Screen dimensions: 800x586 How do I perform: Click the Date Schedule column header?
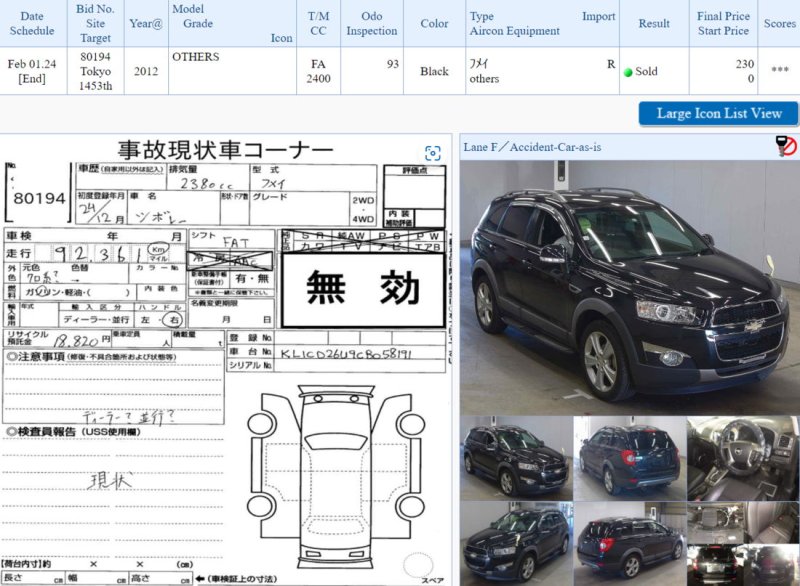(32, 23)
